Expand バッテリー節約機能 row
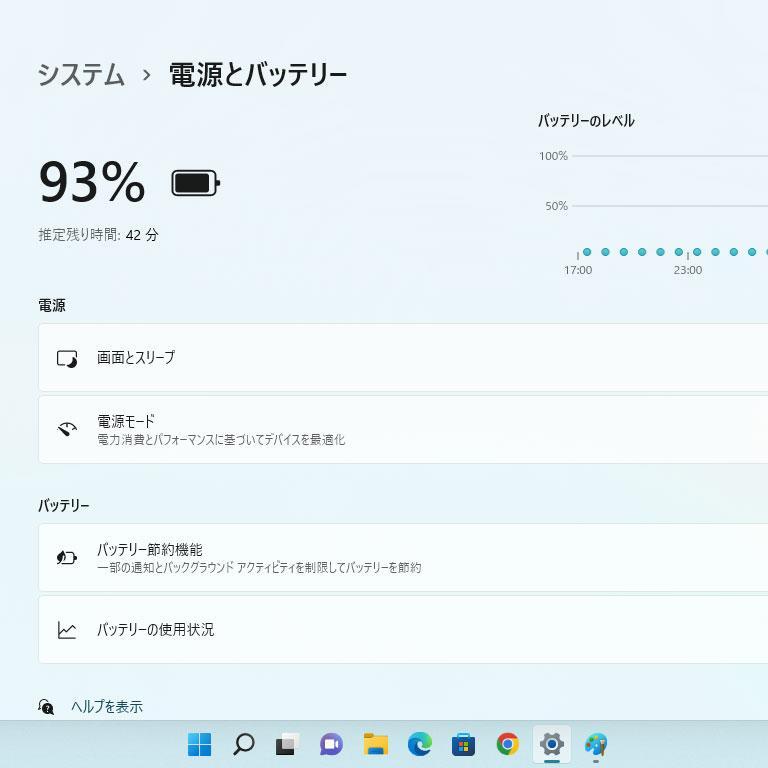The width and height of the screenshot is (768, 768). click(403, 558)
